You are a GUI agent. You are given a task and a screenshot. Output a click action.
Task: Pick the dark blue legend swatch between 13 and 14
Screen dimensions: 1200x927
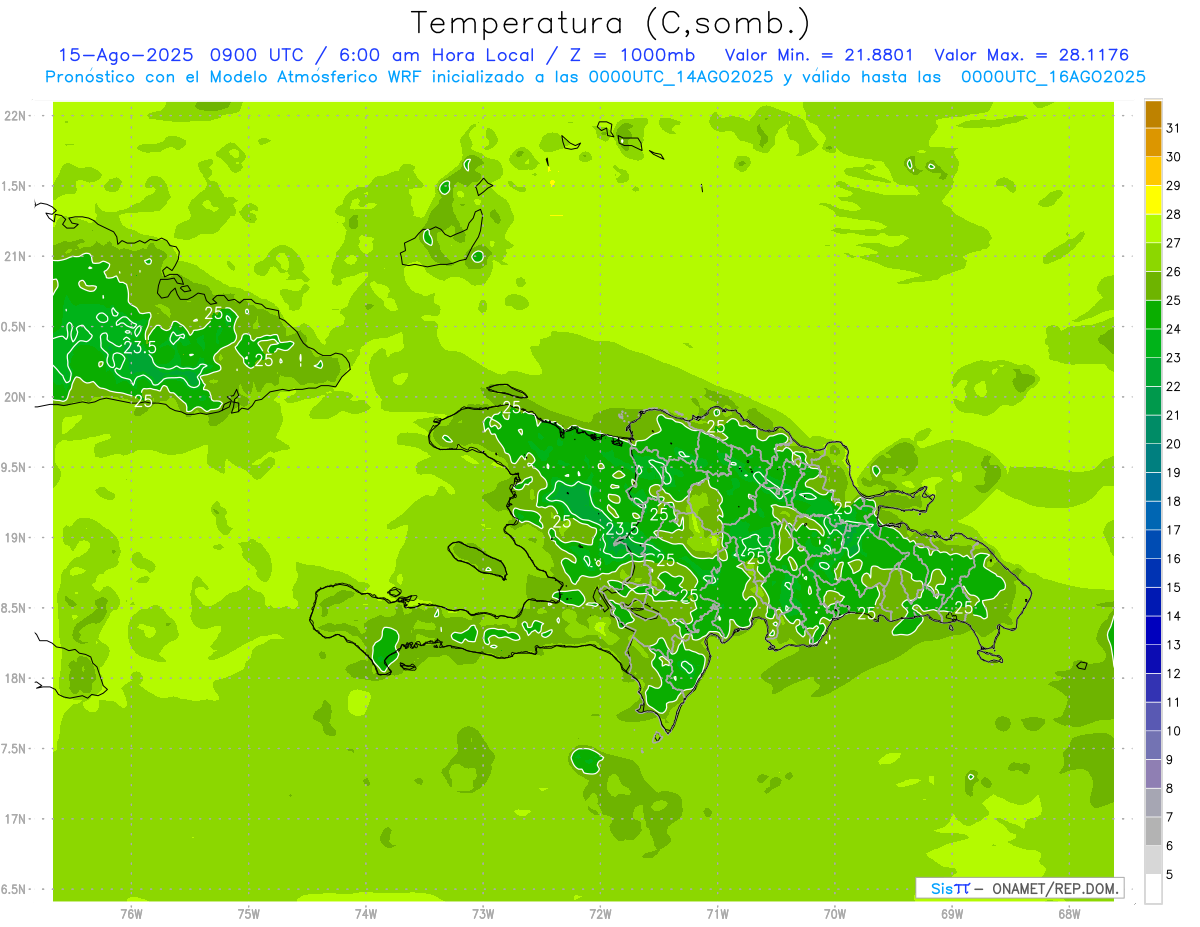[1154, 630]
